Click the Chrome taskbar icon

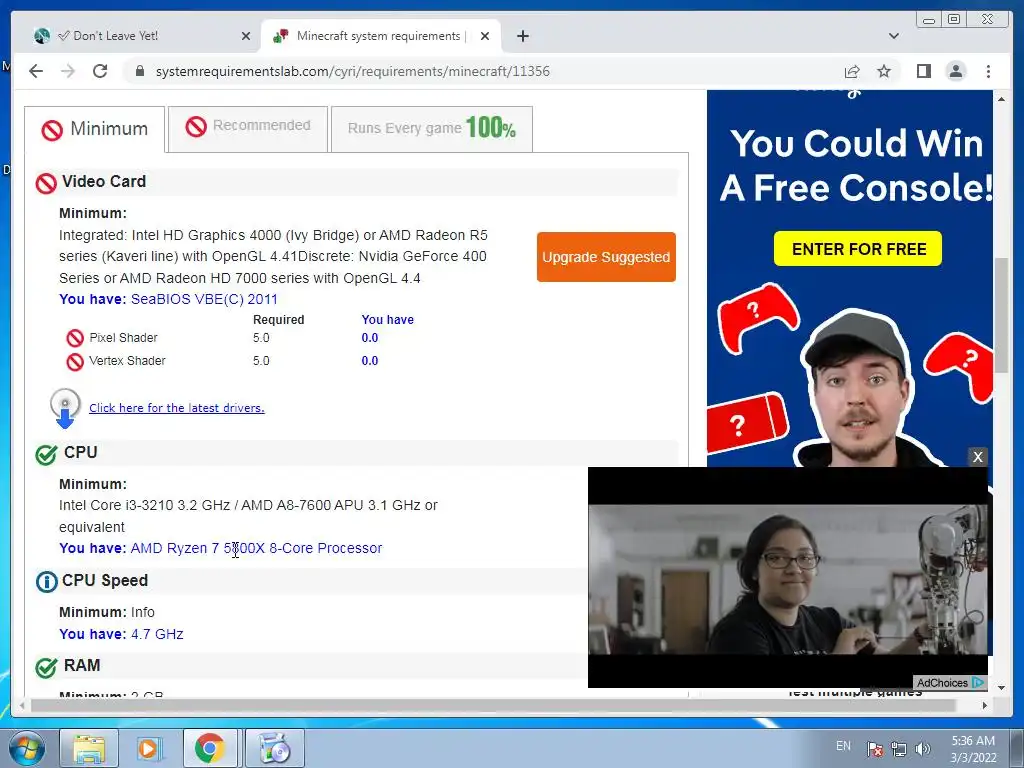click(209, 748)
